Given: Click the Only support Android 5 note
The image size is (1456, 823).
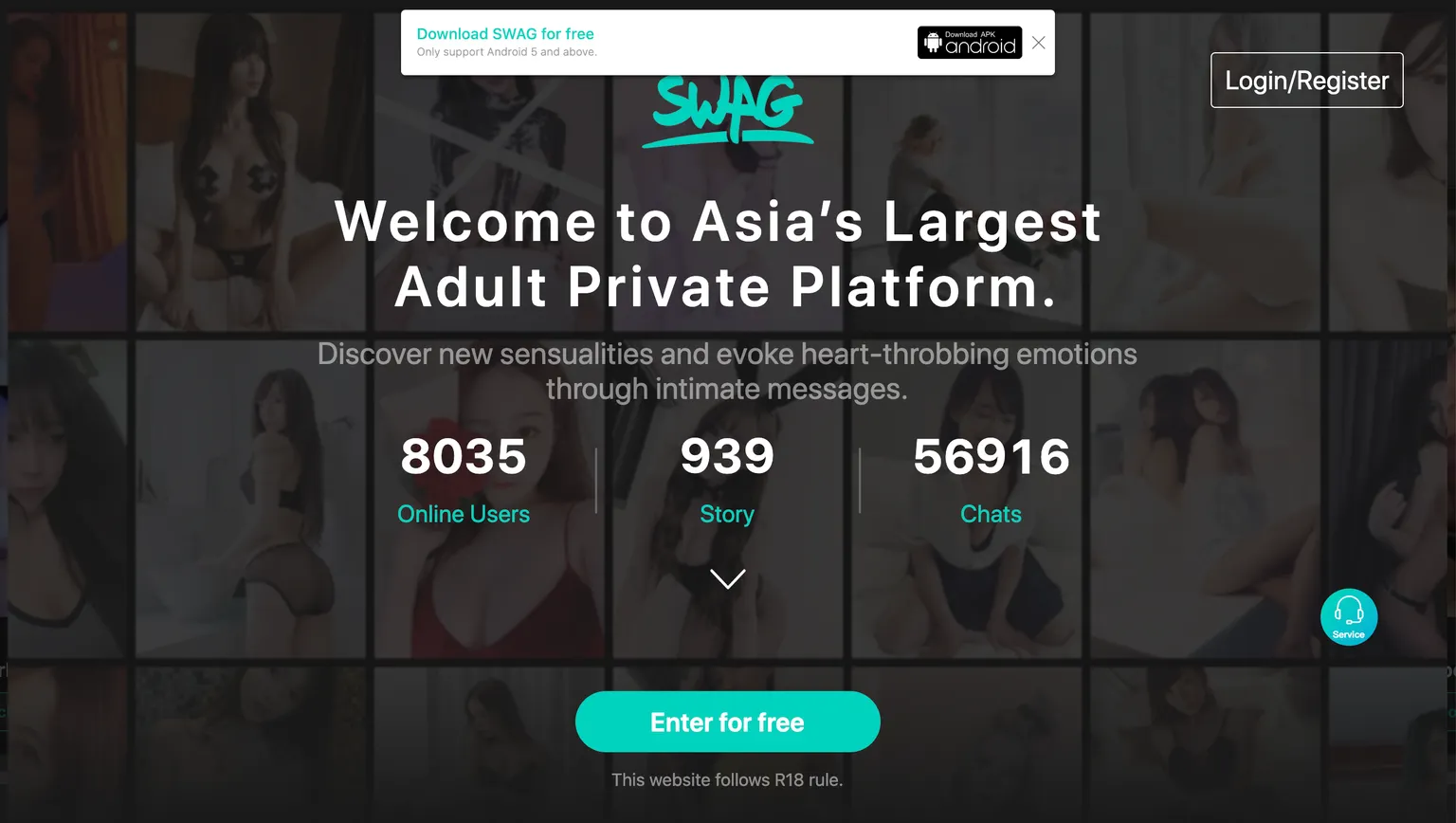Looking at the screenshot, I should [507, 52].
